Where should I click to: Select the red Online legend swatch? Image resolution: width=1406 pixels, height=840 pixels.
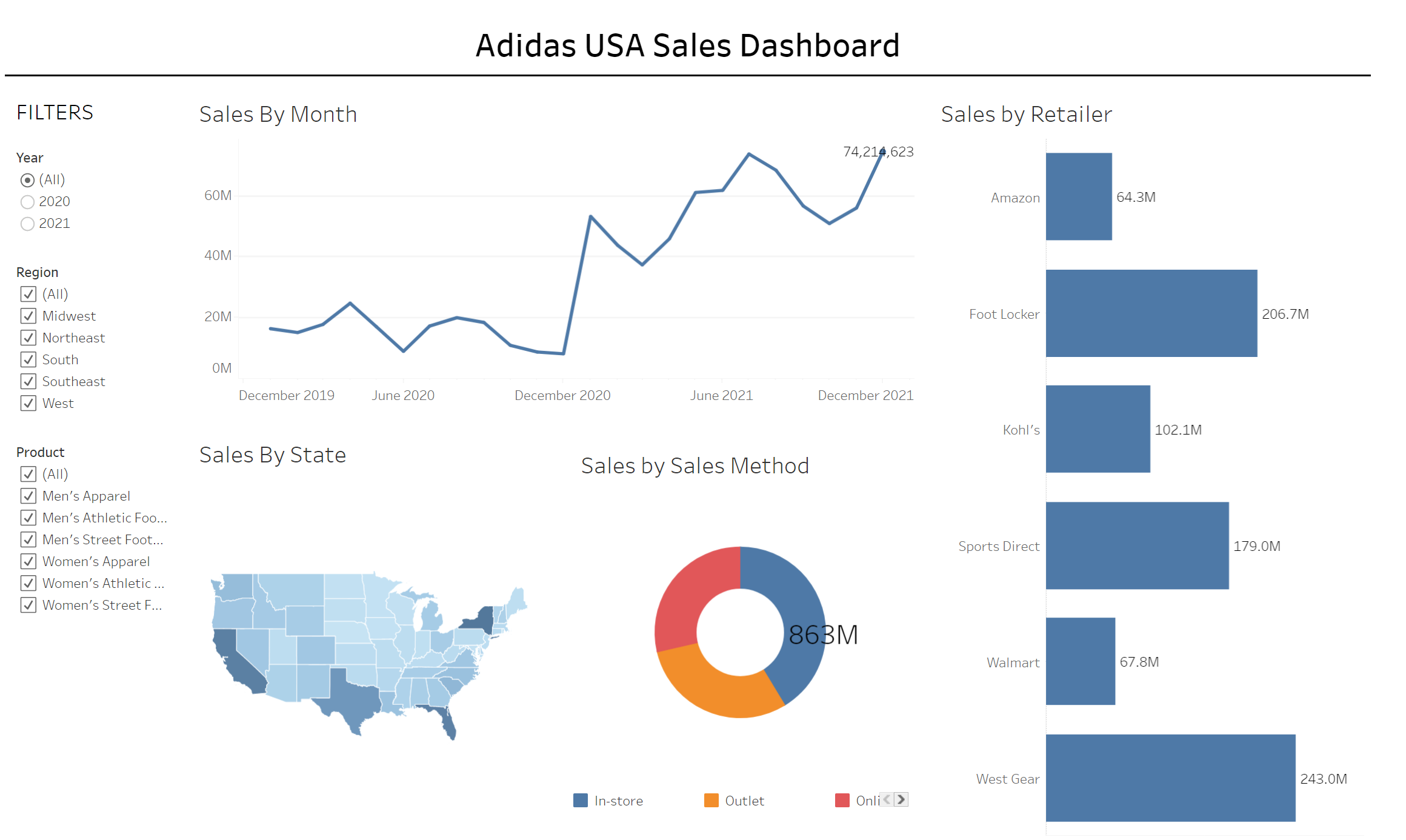point(842,801)
